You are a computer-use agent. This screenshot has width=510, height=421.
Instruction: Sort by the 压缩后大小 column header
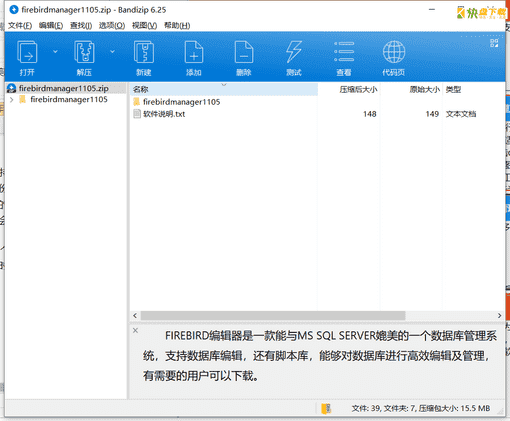(x=349, y=89)
